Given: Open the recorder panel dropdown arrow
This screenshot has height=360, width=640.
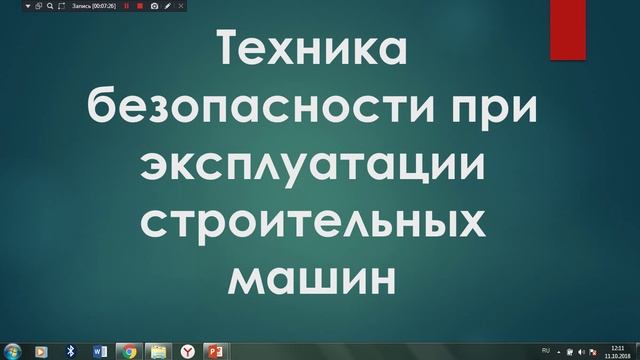Looking at the screenshot, I should 28,6.
